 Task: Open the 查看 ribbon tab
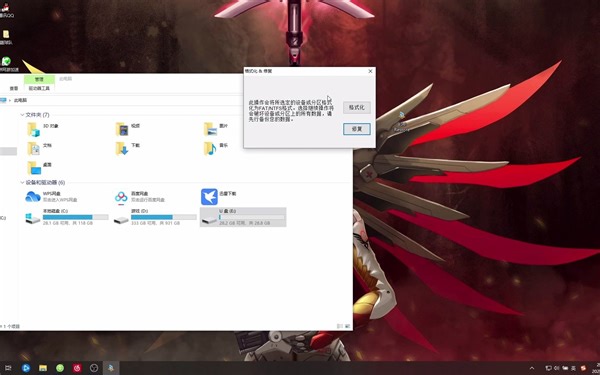coord(14,88)
